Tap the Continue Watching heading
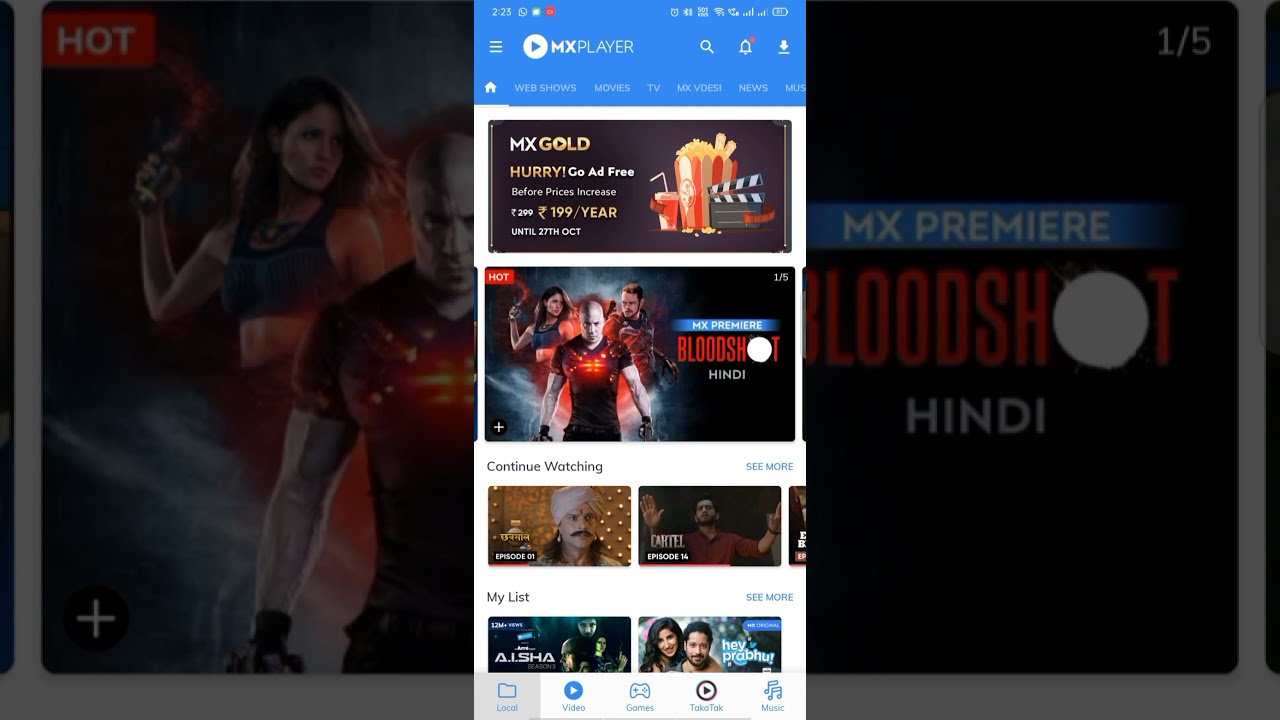The image size is (1280, 720). coord(544,467)
